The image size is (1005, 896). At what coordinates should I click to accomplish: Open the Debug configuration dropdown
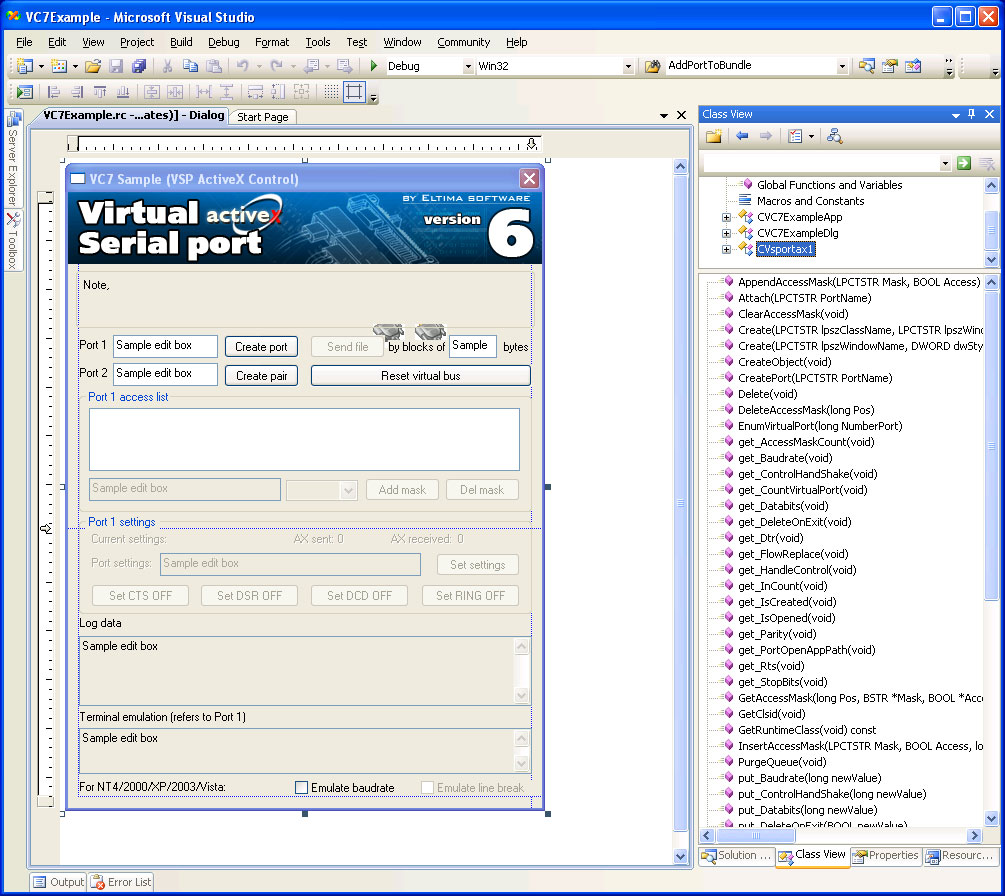tap(468, 66)
